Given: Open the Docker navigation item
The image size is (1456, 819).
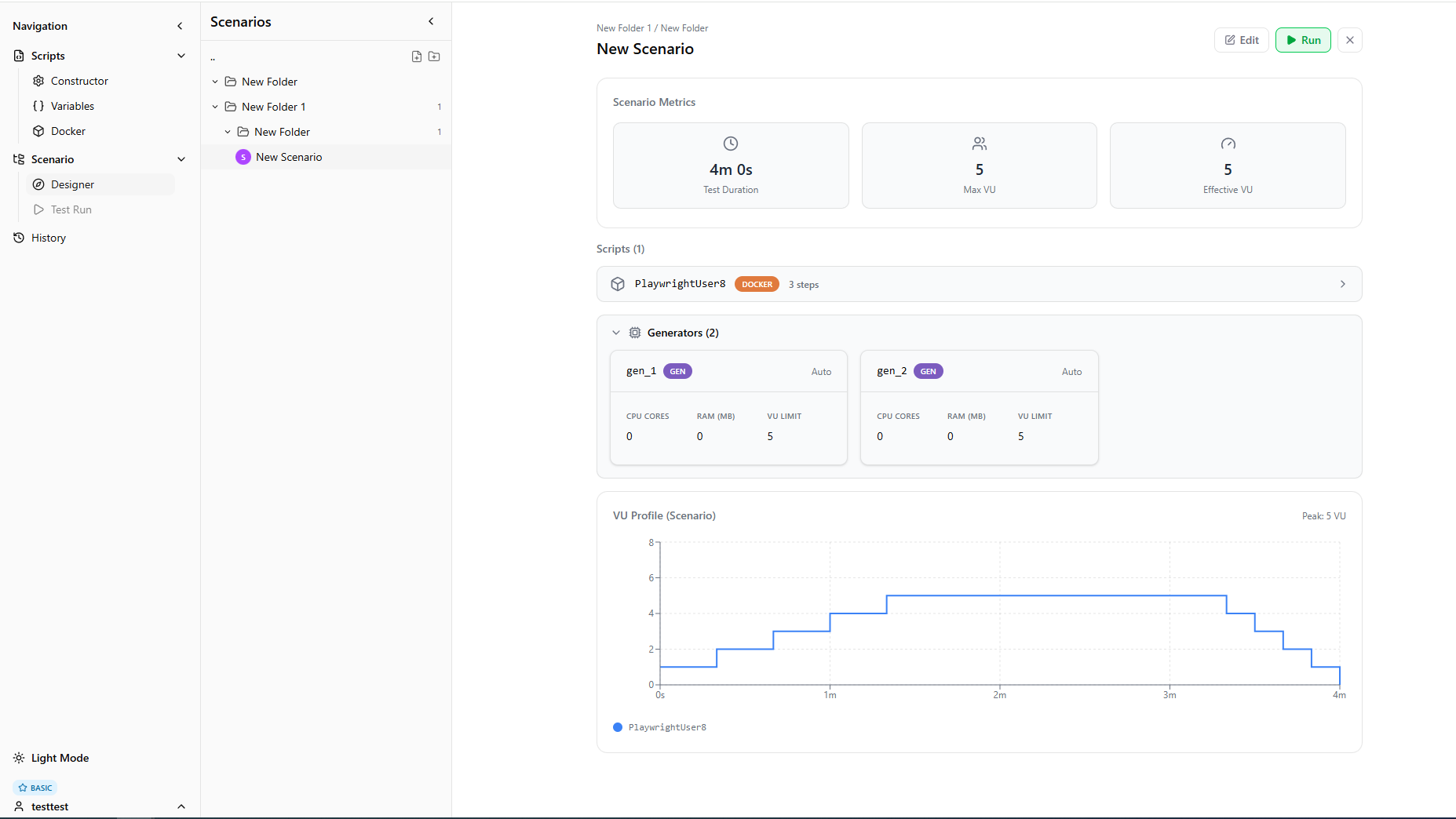Looking at the screenshot, I should (100, 131).
